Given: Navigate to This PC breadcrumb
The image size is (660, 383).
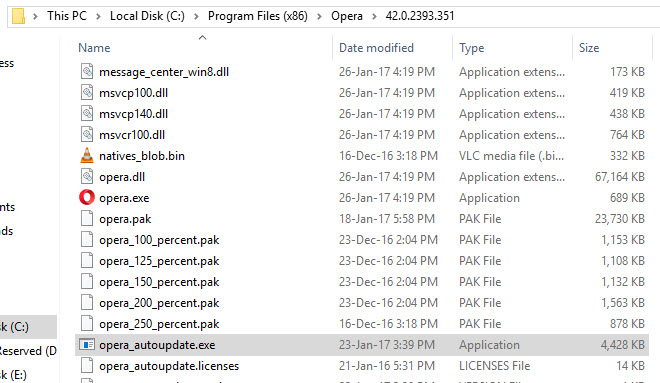Looking at the screenshot, I should [67, 16].
